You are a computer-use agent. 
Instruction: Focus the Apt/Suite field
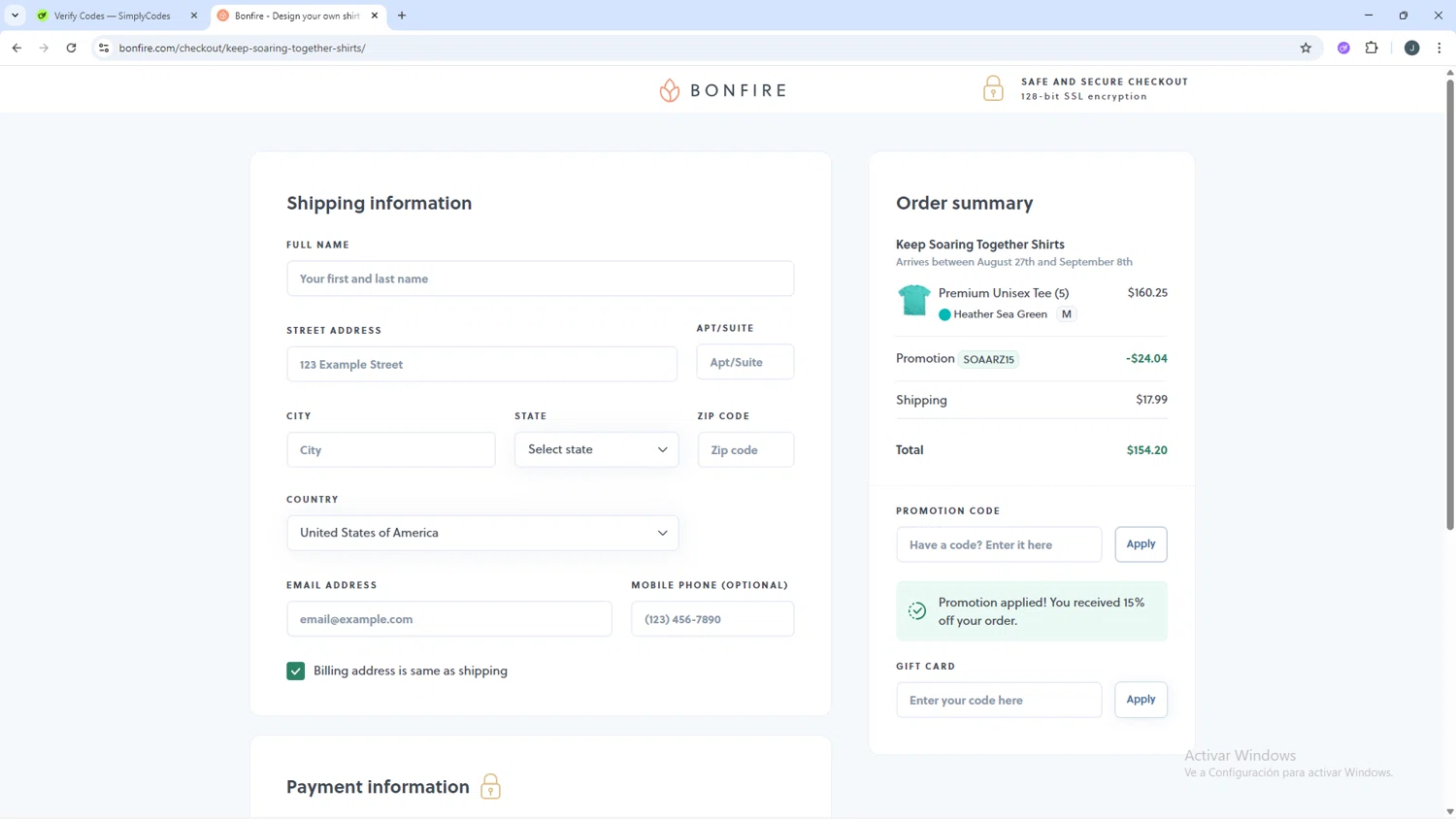745,362
